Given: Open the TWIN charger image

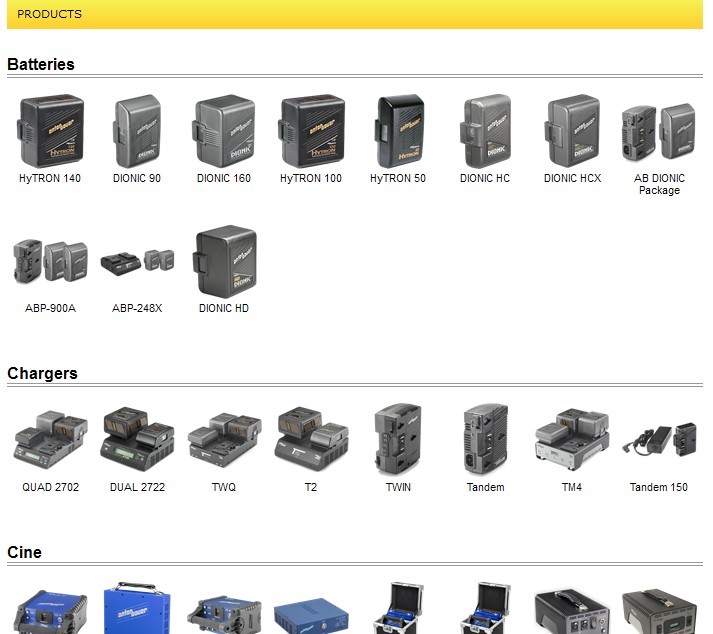Looking at the screenshot, I should 398,439.
